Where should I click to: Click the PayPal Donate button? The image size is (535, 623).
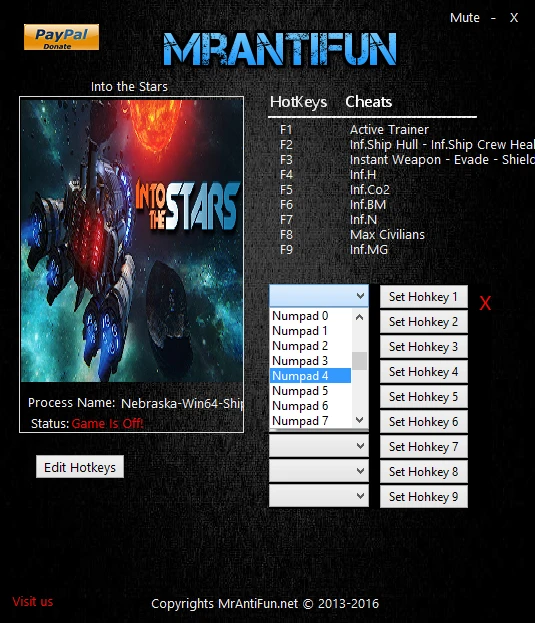[x=61, y=37]
